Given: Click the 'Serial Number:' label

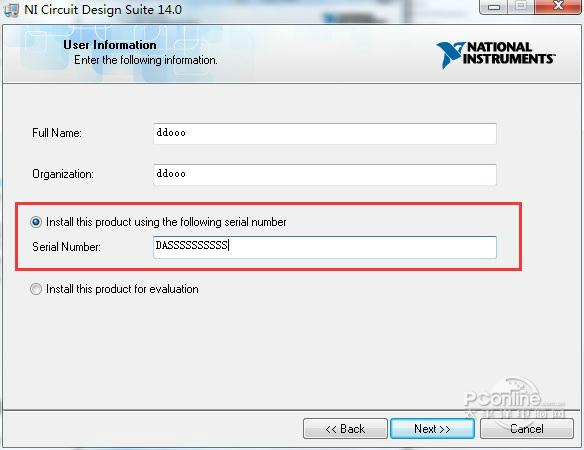Looking at the screenshot, I should (66, 247).
